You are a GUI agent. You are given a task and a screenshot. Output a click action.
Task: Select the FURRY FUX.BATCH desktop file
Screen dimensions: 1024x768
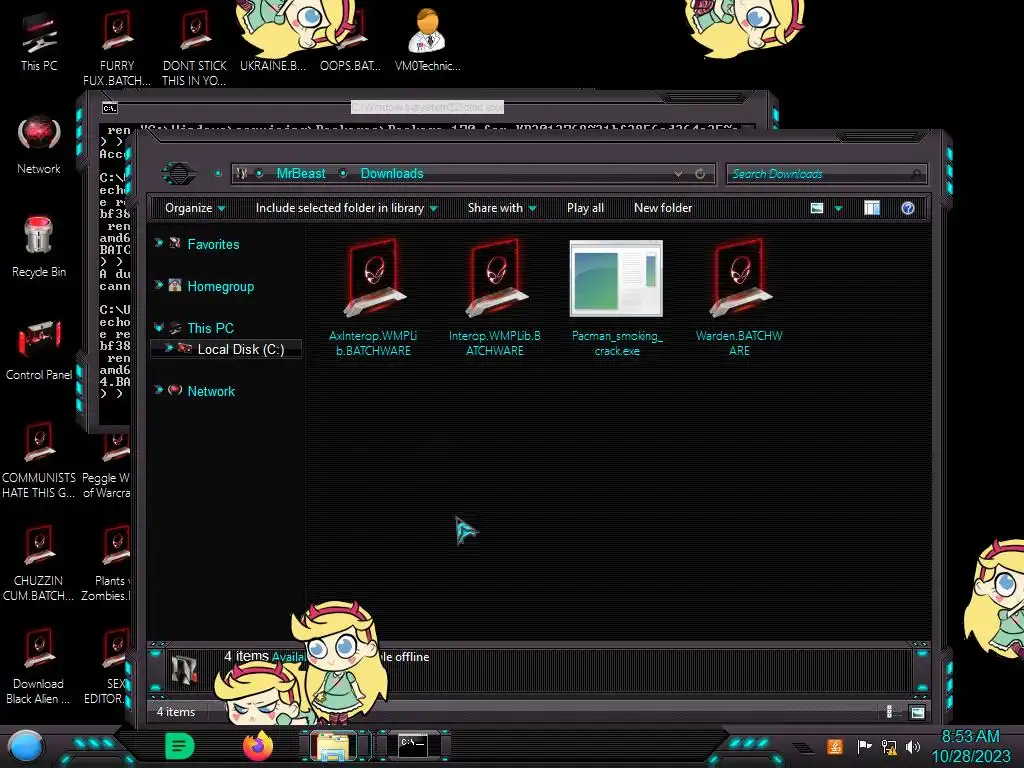click(117, 49)
